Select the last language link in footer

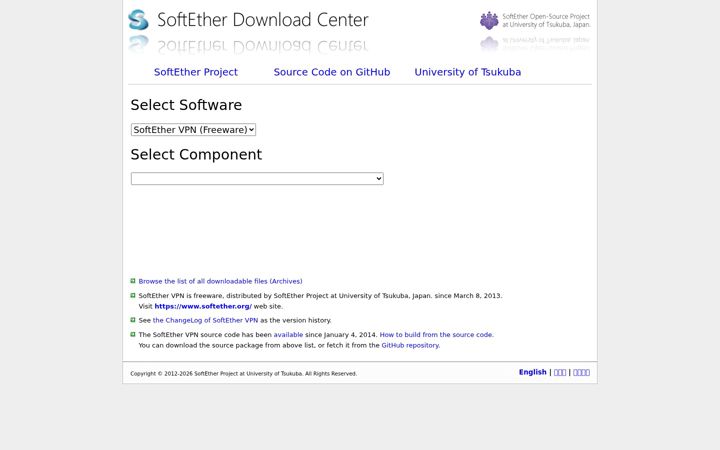coord(581,372)
